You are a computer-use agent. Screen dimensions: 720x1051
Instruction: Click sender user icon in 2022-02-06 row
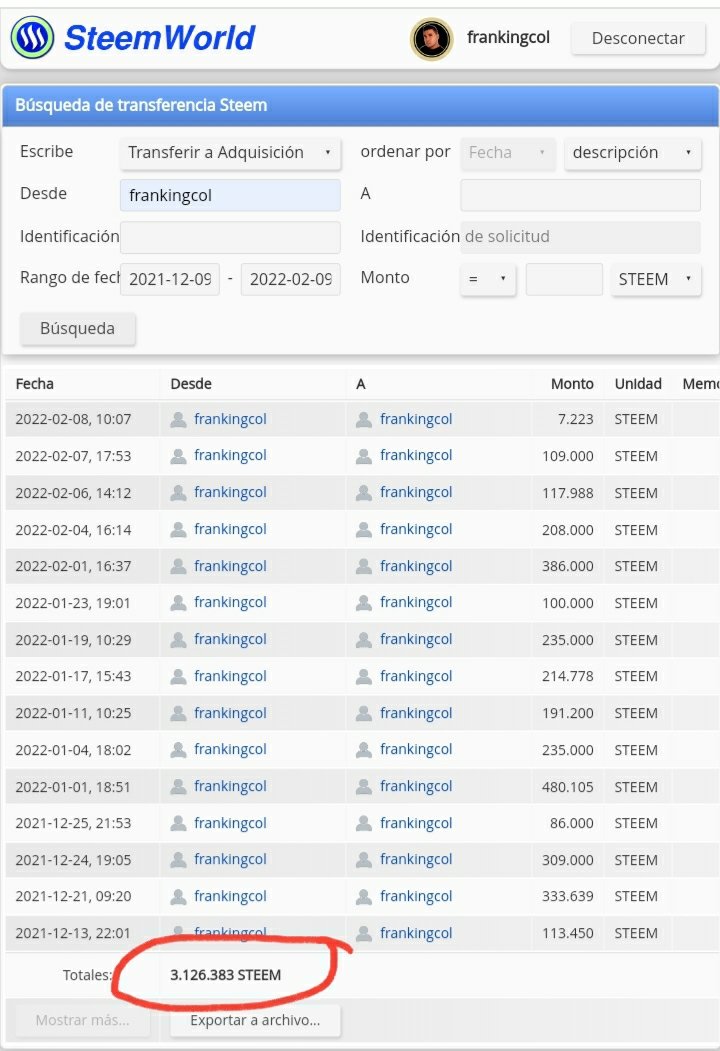tap(178, 493)
